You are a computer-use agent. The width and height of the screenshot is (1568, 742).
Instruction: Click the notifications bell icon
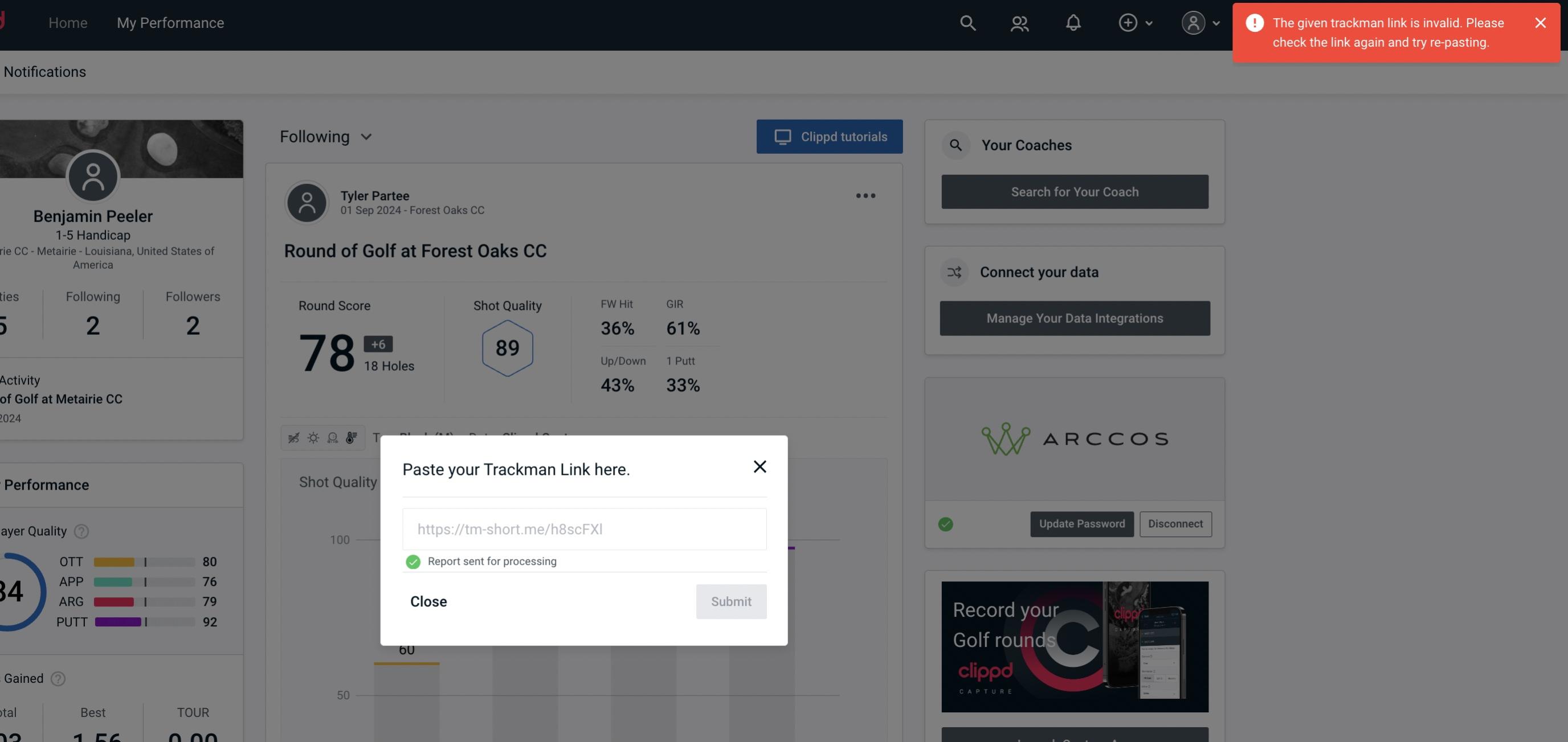1073,21
